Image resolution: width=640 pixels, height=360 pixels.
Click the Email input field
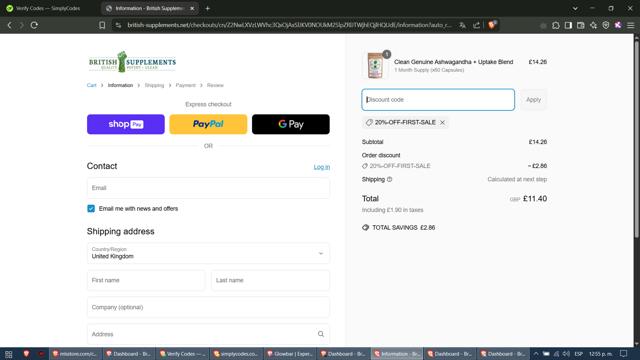[208, 188]
